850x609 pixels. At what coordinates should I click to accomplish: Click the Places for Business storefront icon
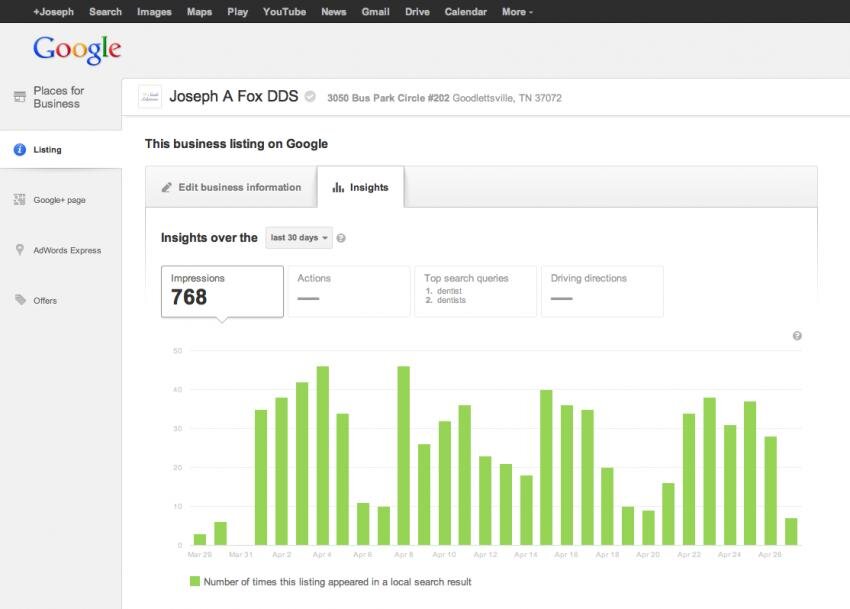tap(20, 97)
